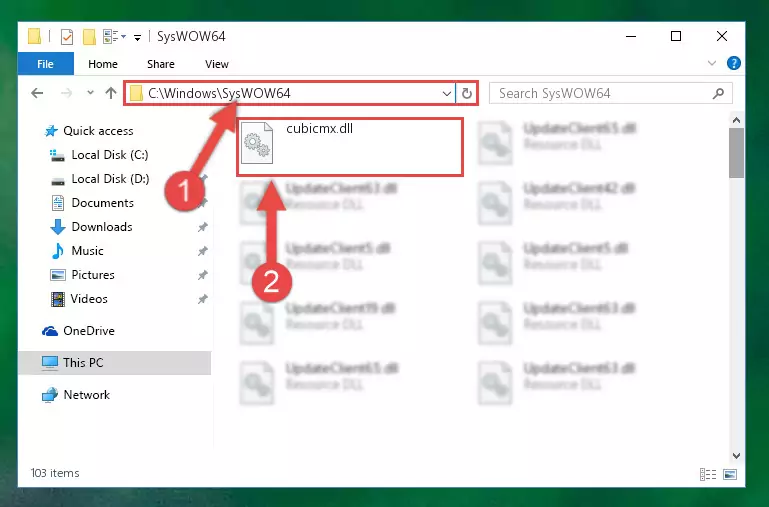Go forward with the Forward arrow
This screenshot has width=769, height=507.
66,93
